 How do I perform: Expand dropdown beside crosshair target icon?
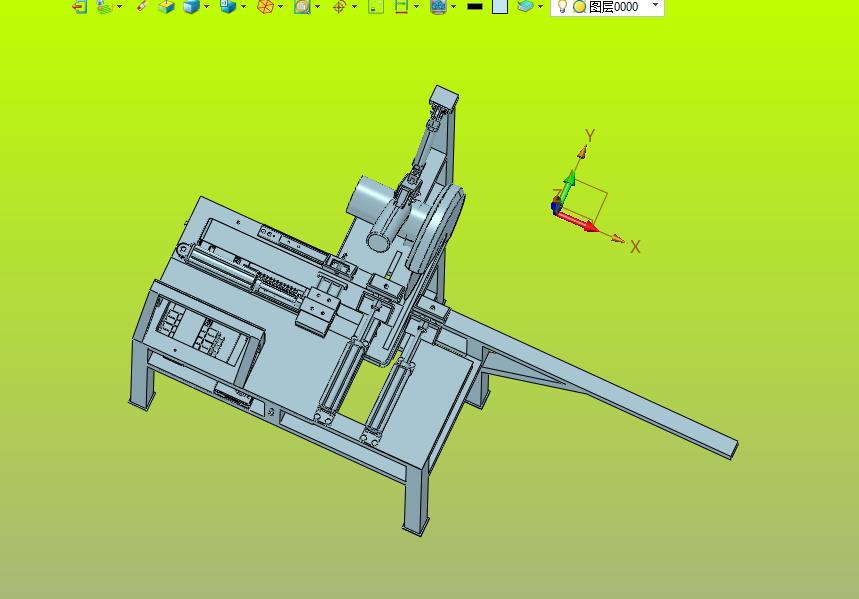tap(354, 7)
